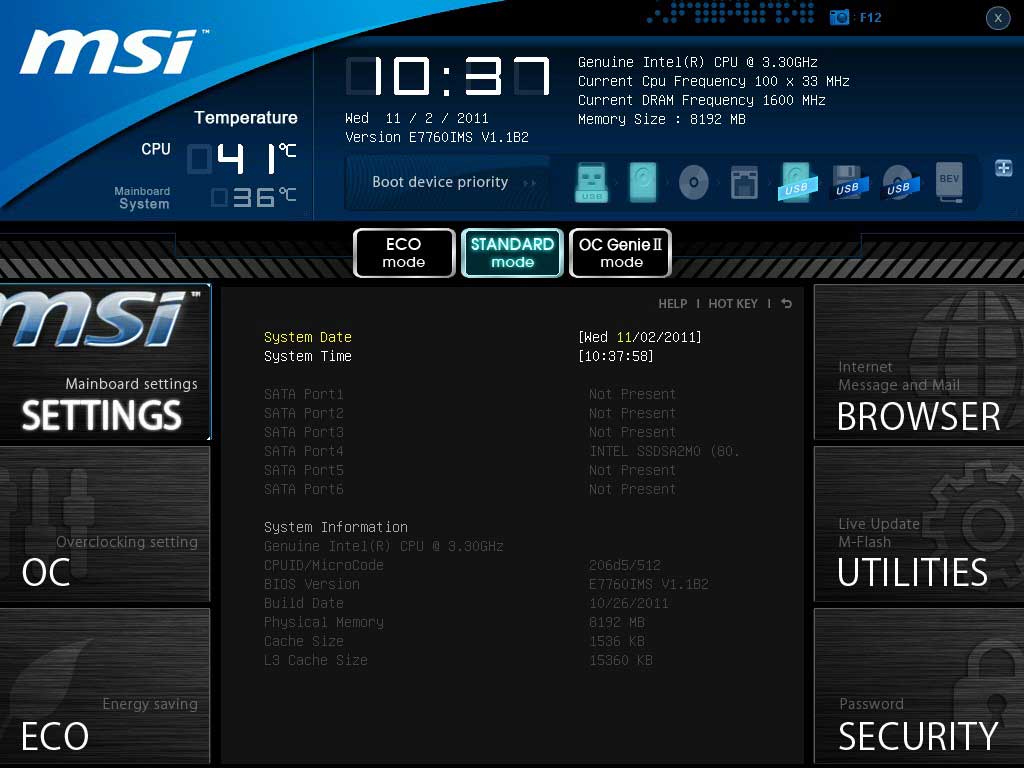Click the Build Date value 10/26/2011
Screen dimensions: 1024x768
click(x=628, y=603)
